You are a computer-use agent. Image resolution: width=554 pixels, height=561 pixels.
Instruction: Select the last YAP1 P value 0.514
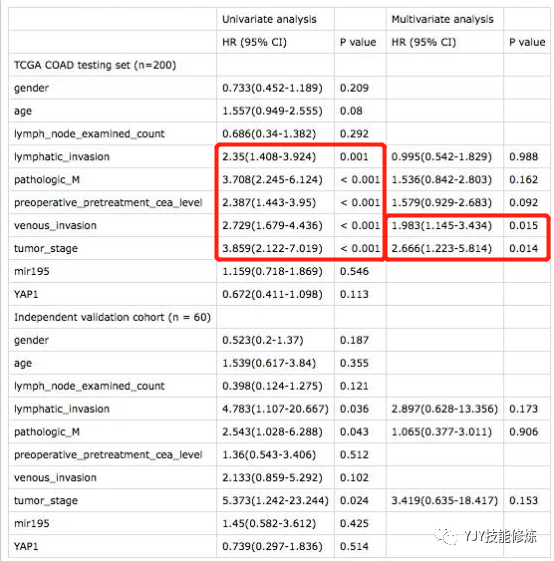[354, 546]
